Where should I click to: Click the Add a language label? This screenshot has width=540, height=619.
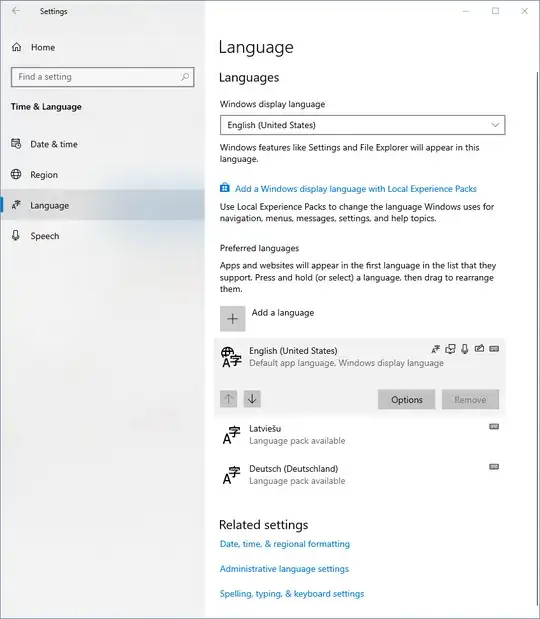pyautogui.click(x=283, y=313)
